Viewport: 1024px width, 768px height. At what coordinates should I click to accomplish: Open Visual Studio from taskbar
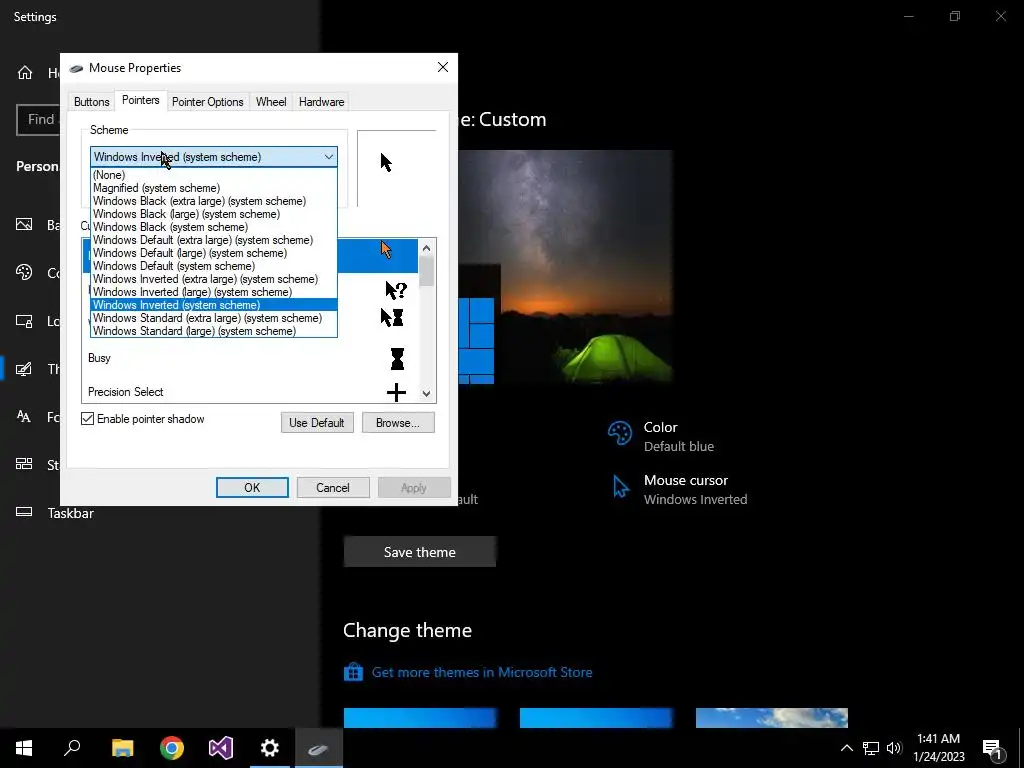click(x=221, y=748)
